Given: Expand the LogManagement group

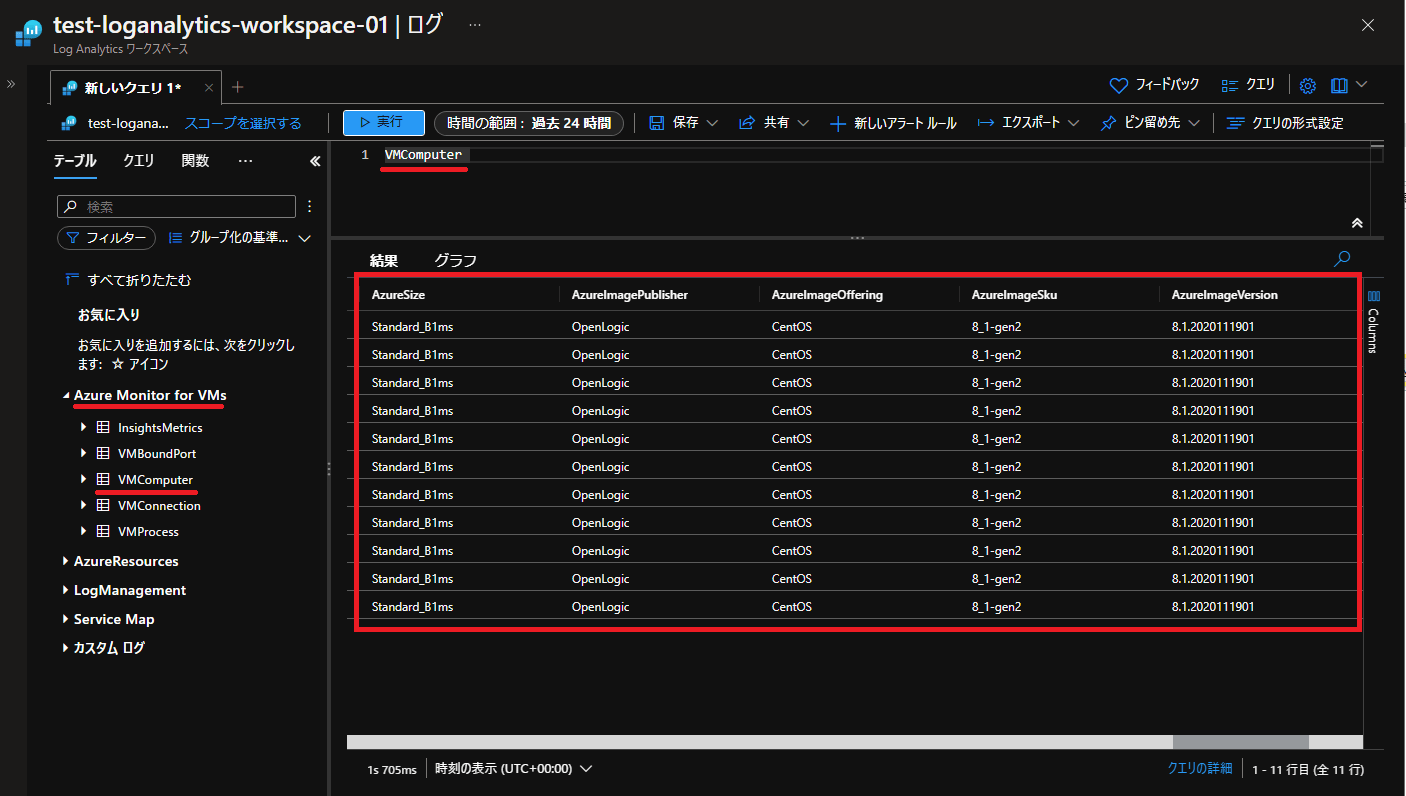Looking at the screenshot, I should tap(66, 590).
